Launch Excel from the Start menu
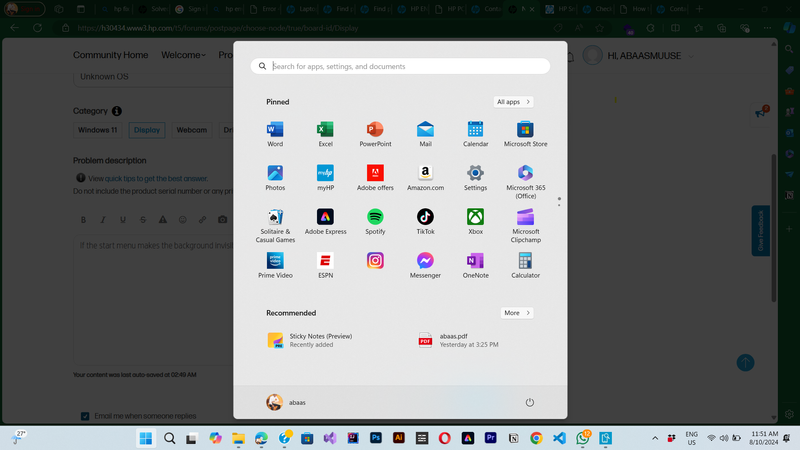The image size is (800, 450). (x=325, y=134)
